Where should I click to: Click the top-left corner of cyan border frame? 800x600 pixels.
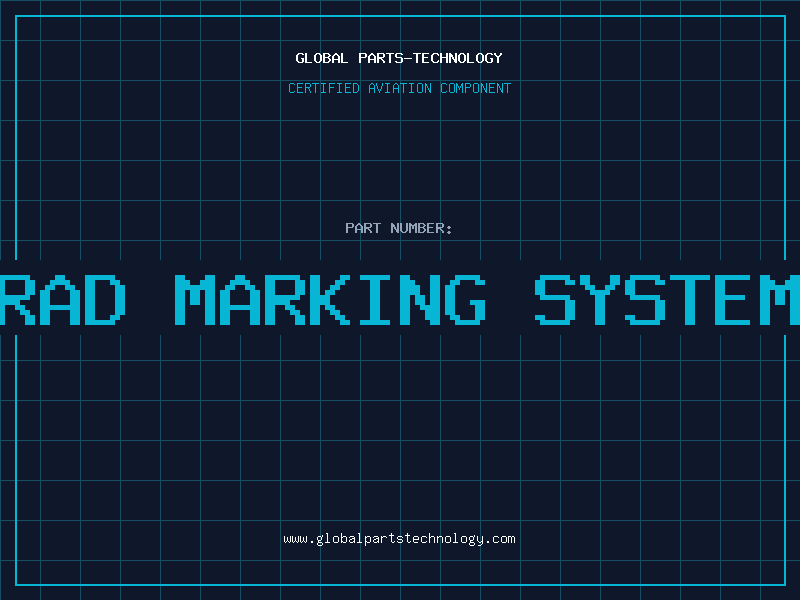point(16,16)
